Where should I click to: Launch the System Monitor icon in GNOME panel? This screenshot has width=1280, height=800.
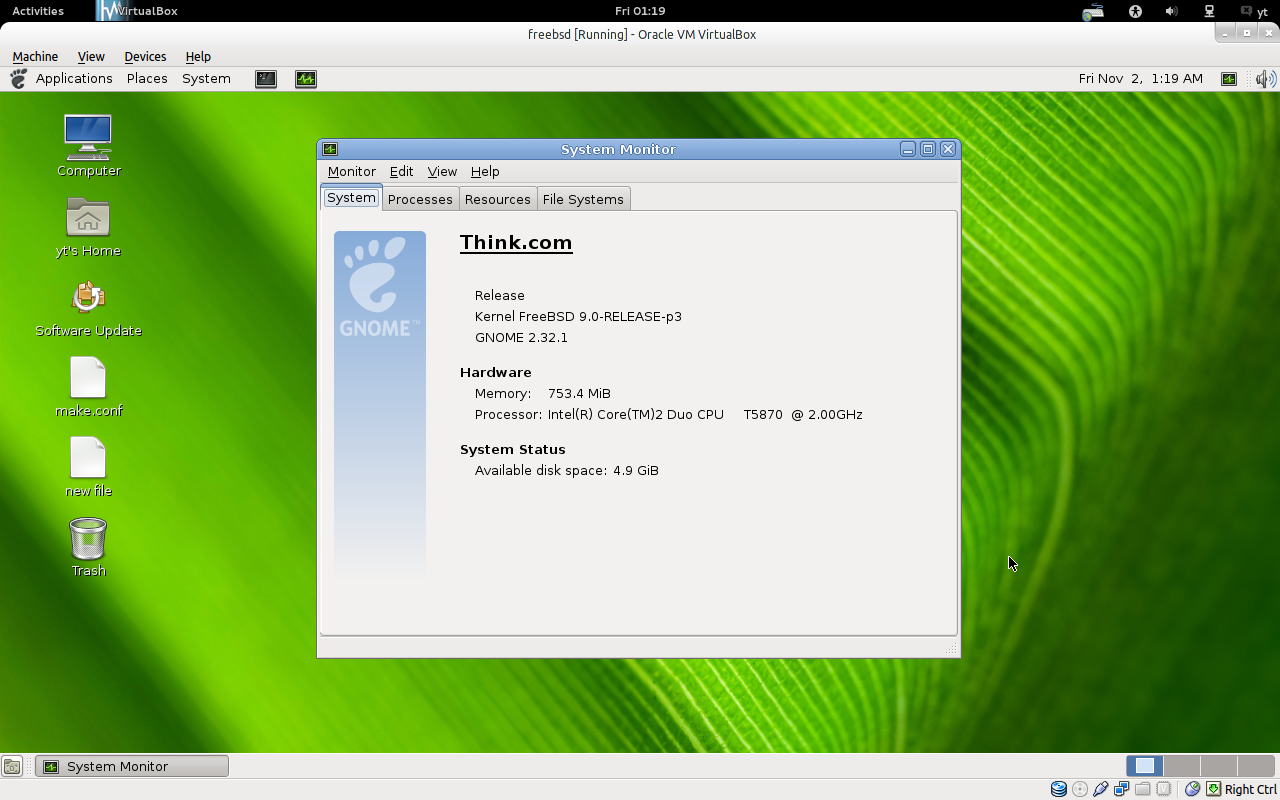[x=306, y=79]
